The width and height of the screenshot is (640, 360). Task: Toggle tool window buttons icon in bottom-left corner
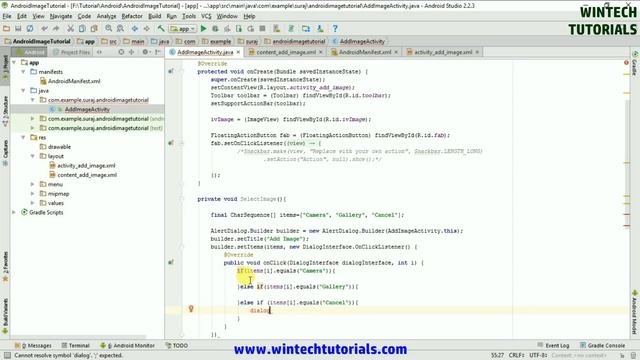(x=7, y=356)
